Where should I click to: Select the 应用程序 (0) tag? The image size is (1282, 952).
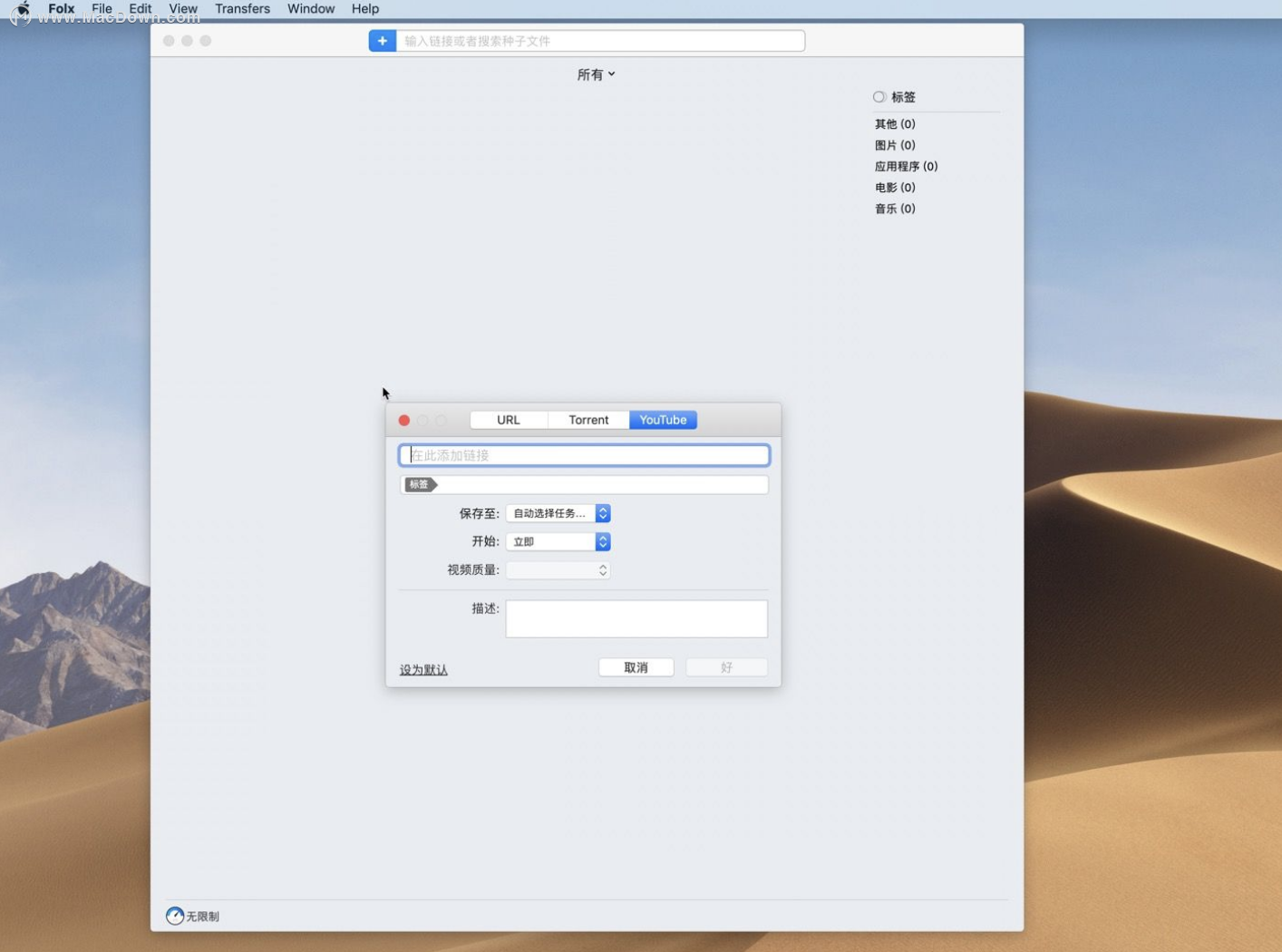(906, 166)
